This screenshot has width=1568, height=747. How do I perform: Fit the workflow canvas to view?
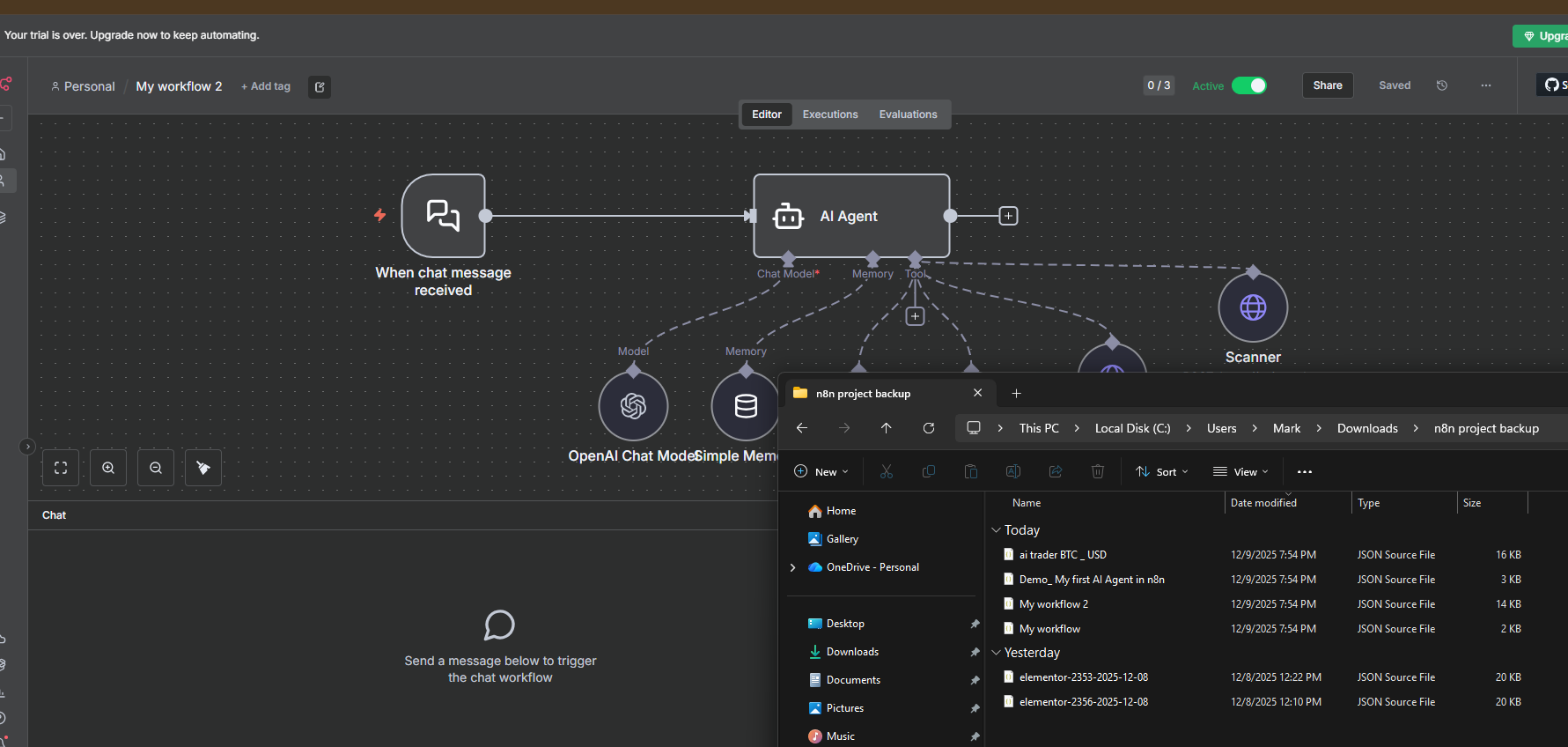click(x=61, y=468)
